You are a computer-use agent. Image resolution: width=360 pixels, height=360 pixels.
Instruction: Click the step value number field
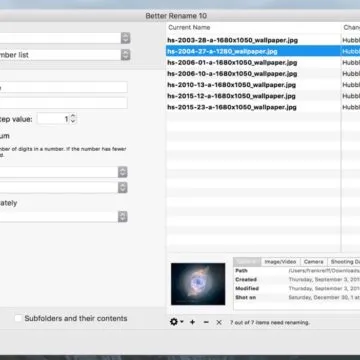(x=53, y=119)
